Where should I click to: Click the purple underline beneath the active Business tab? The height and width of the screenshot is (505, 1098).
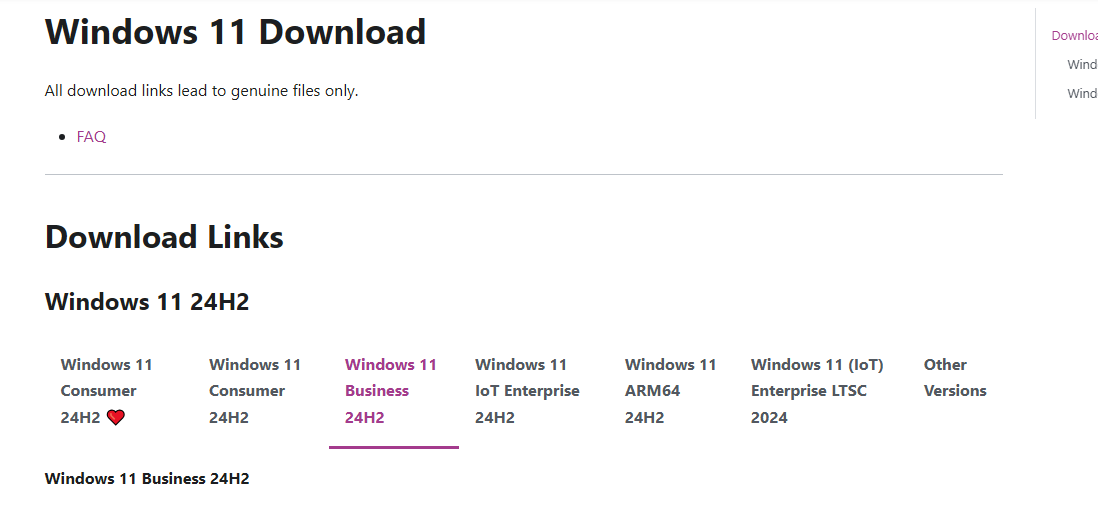[394, 447]
